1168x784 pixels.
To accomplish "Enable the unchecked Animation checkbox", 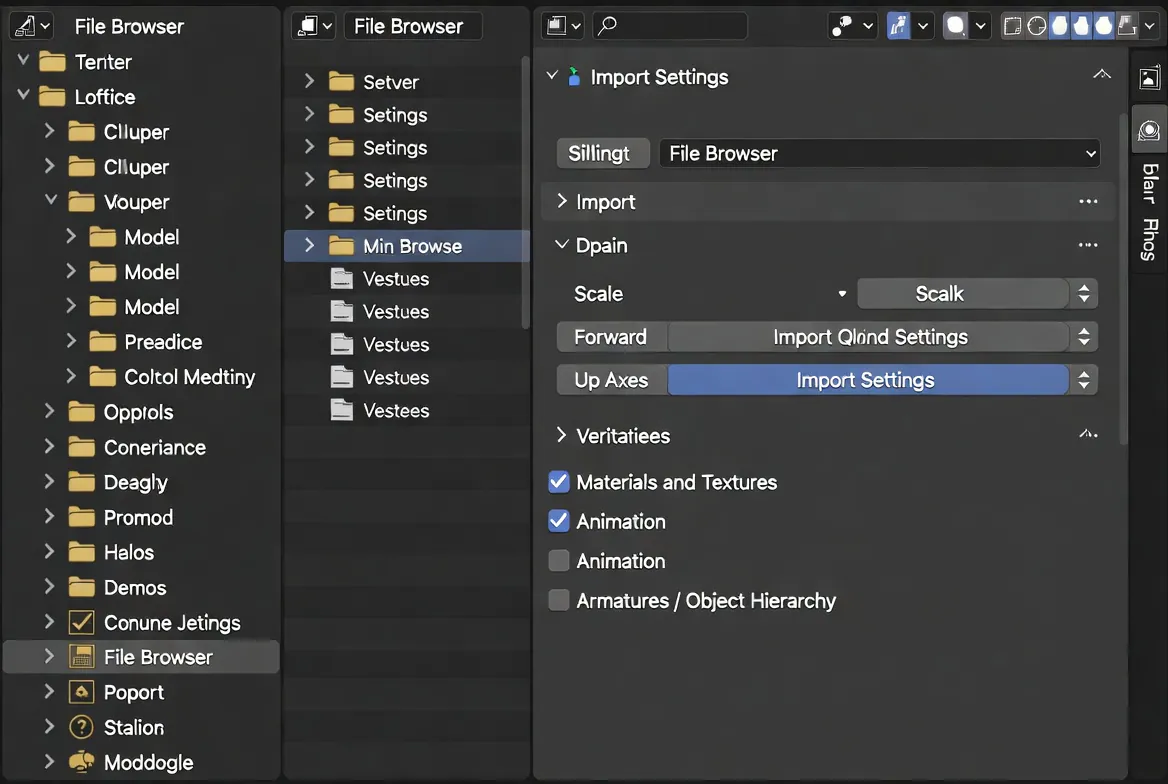I will 559,560.
